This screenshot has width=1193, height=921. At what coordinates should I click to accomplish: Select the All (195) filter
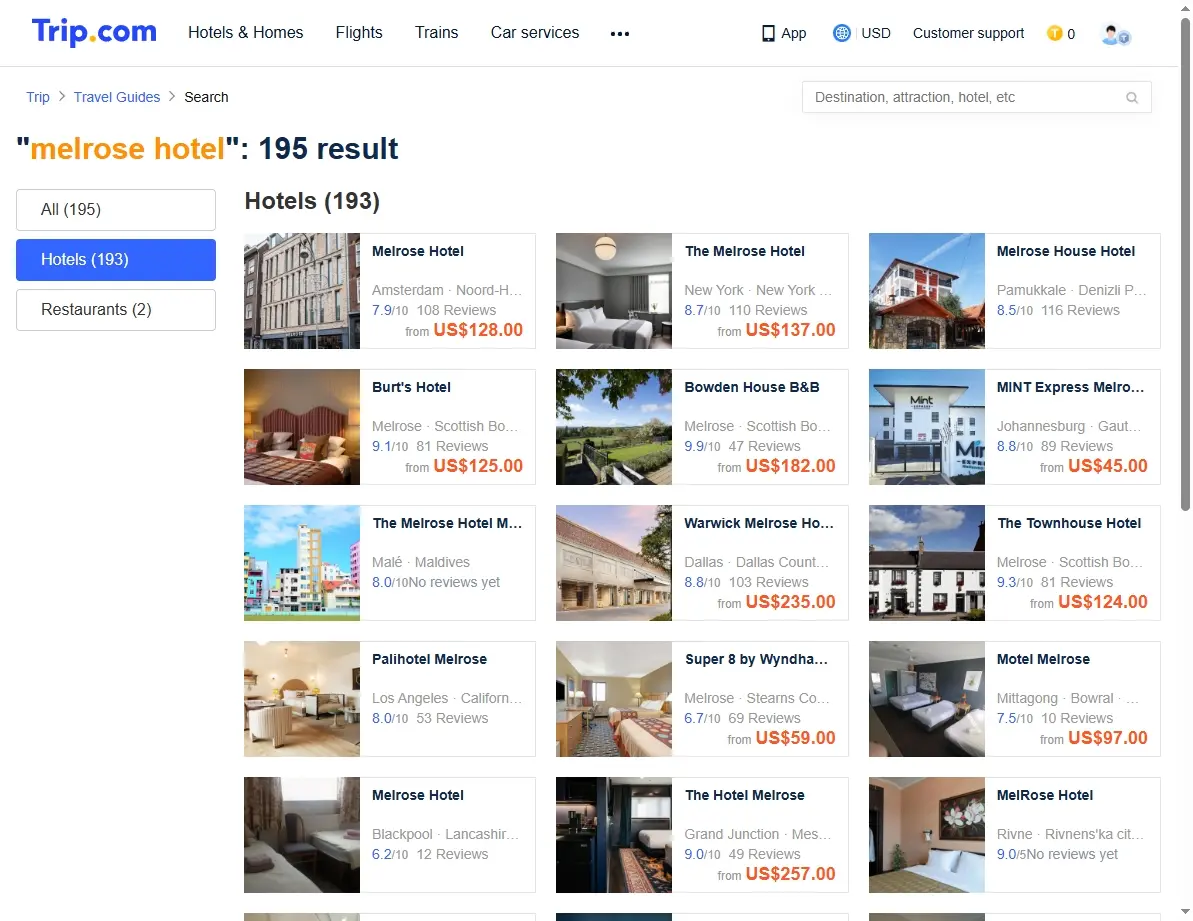click(x=116, y=209)
